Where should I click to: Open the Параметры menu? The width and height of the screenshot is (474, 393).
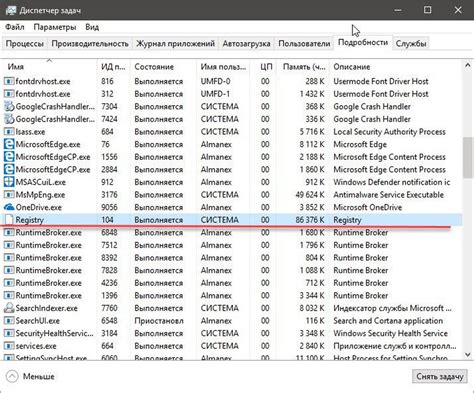tap(55, 27)
